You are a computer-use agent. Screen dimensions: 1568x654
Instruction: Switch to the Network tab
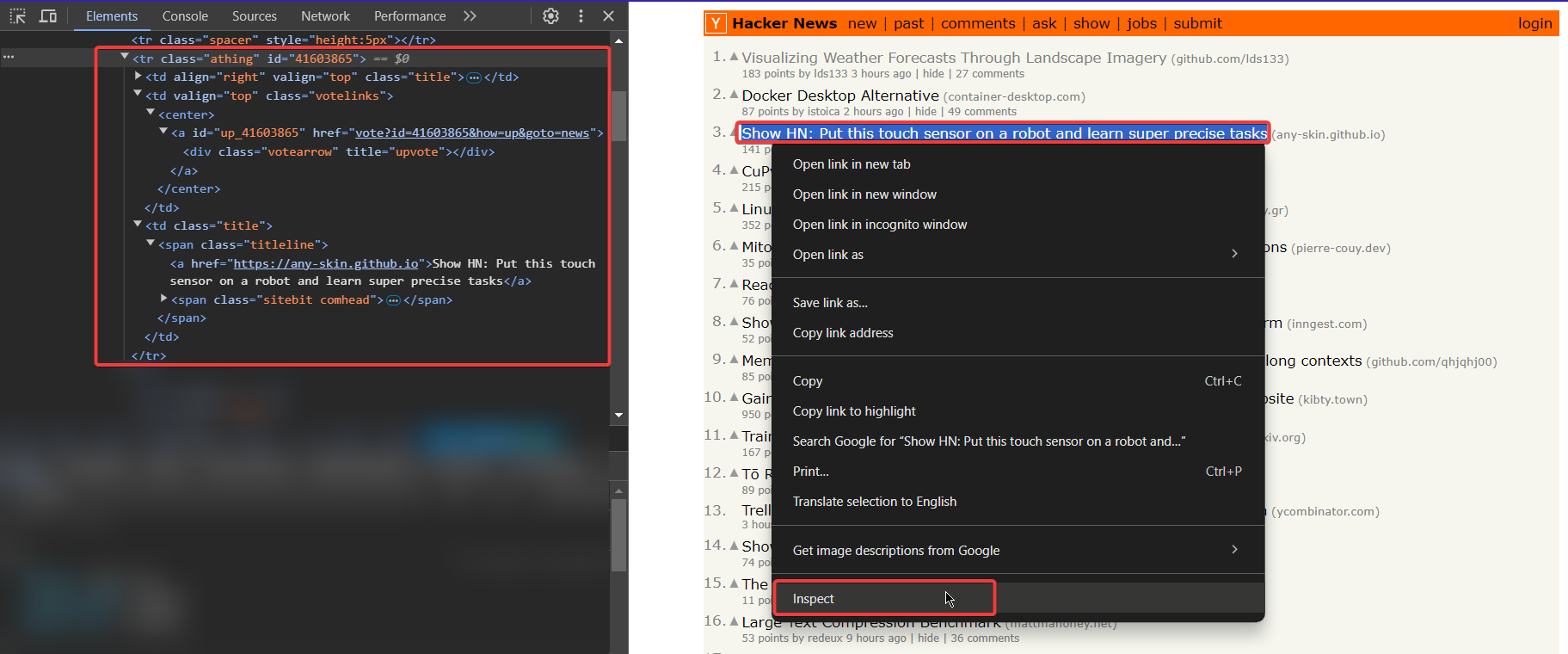(x=325, y=16)
